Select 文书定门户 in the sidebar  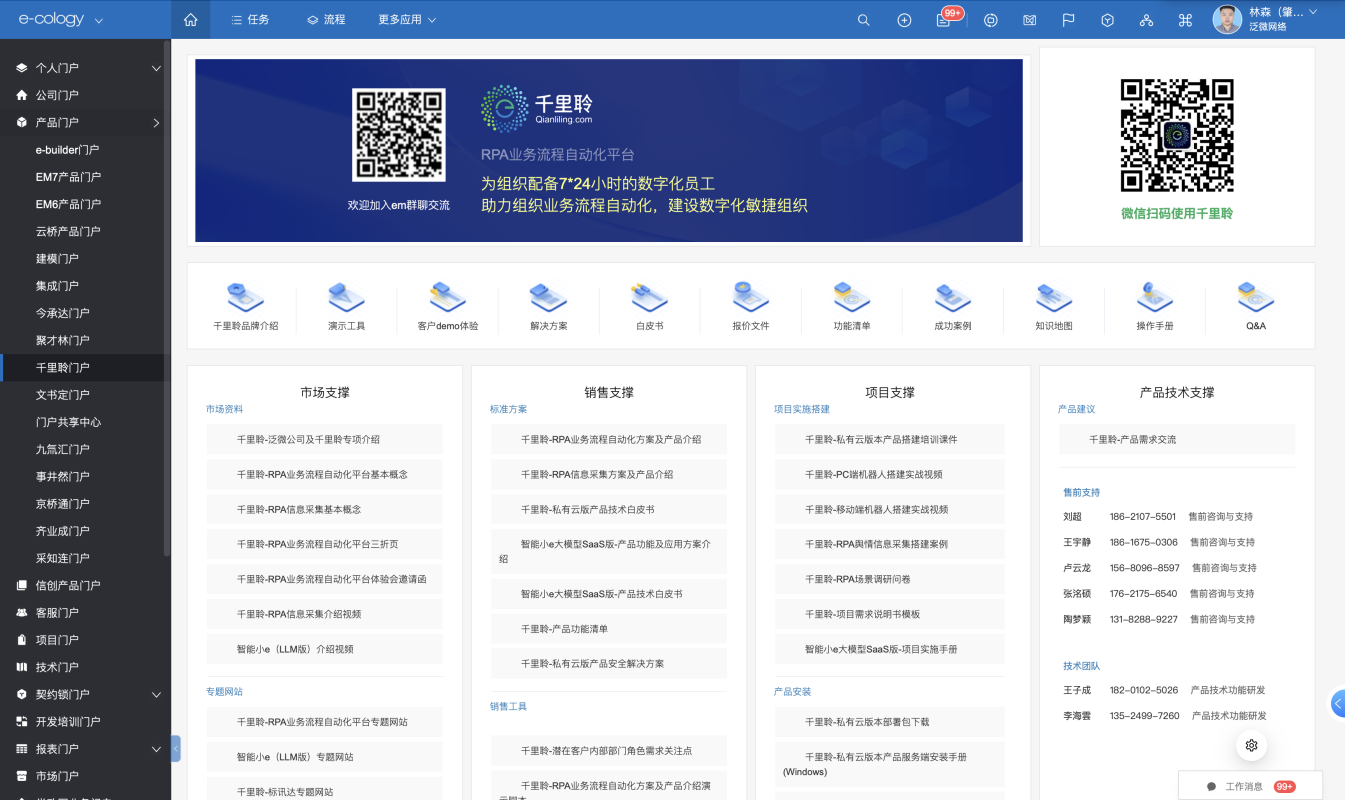62,395
